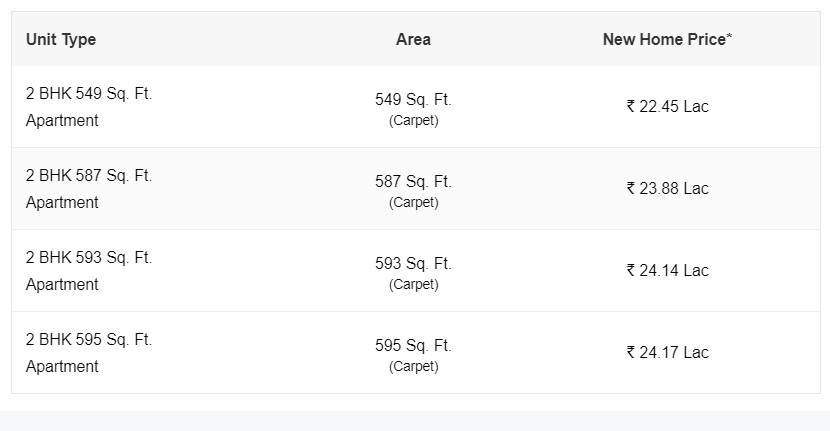
Task: Click the Carpet label under 549 Sq. Ft.
Action: (x=413, y=121)
